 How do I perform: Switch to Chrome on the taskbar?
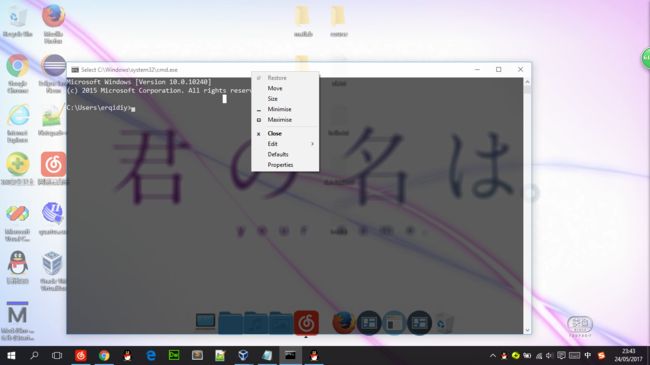coord(104,355)
